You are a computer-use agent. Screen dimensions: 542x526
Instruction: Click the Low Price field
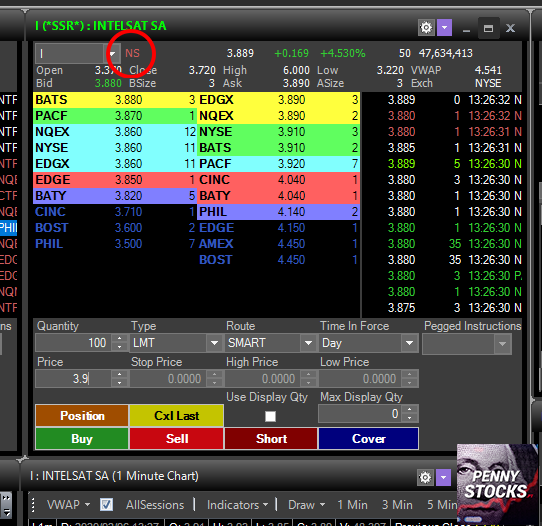[x=361, y=378]
